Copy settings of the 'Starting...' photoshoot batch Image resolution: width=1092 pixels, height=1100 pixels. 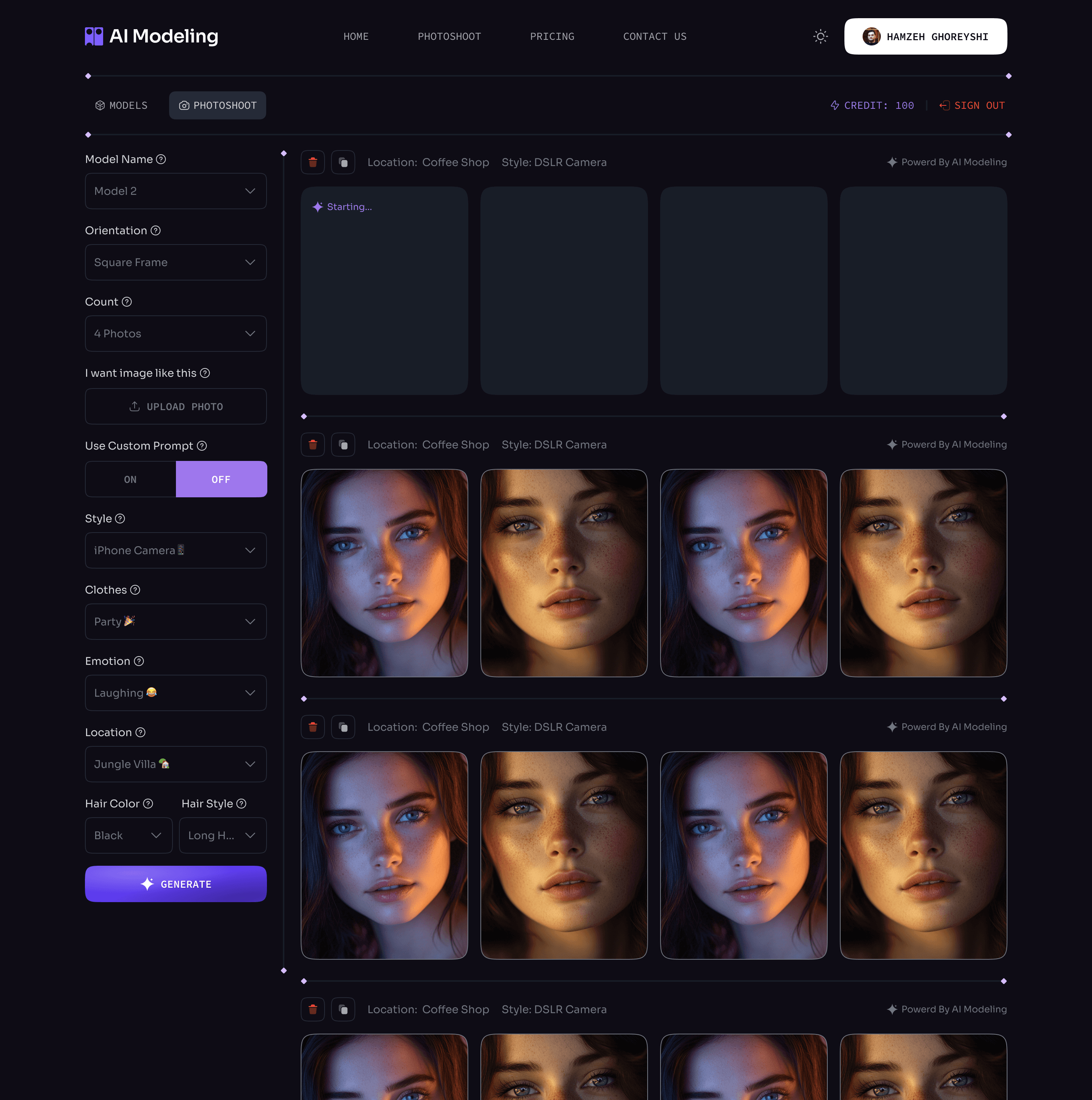point(343,162)
